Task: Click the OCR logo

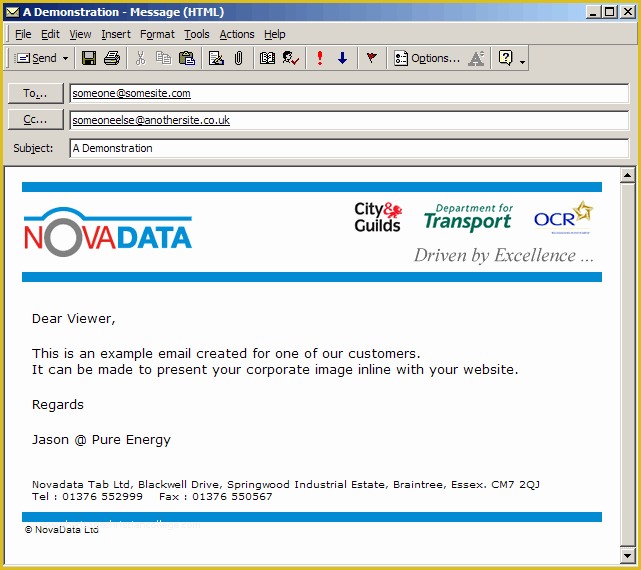Action: [563, 217]
